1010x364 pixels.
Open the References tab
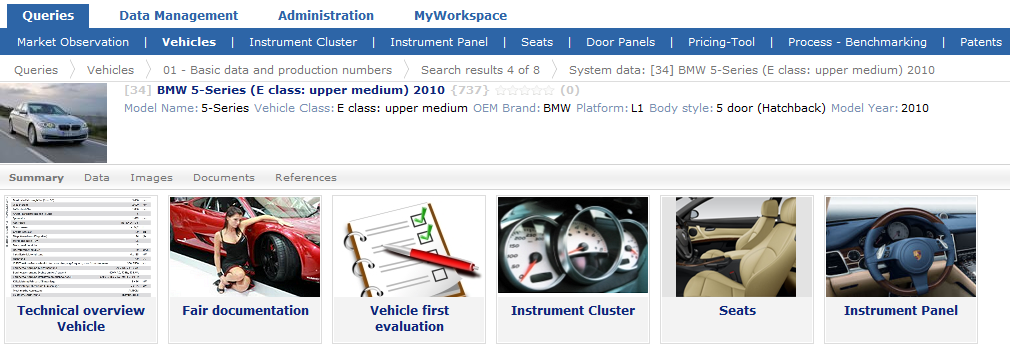[305, 178]
